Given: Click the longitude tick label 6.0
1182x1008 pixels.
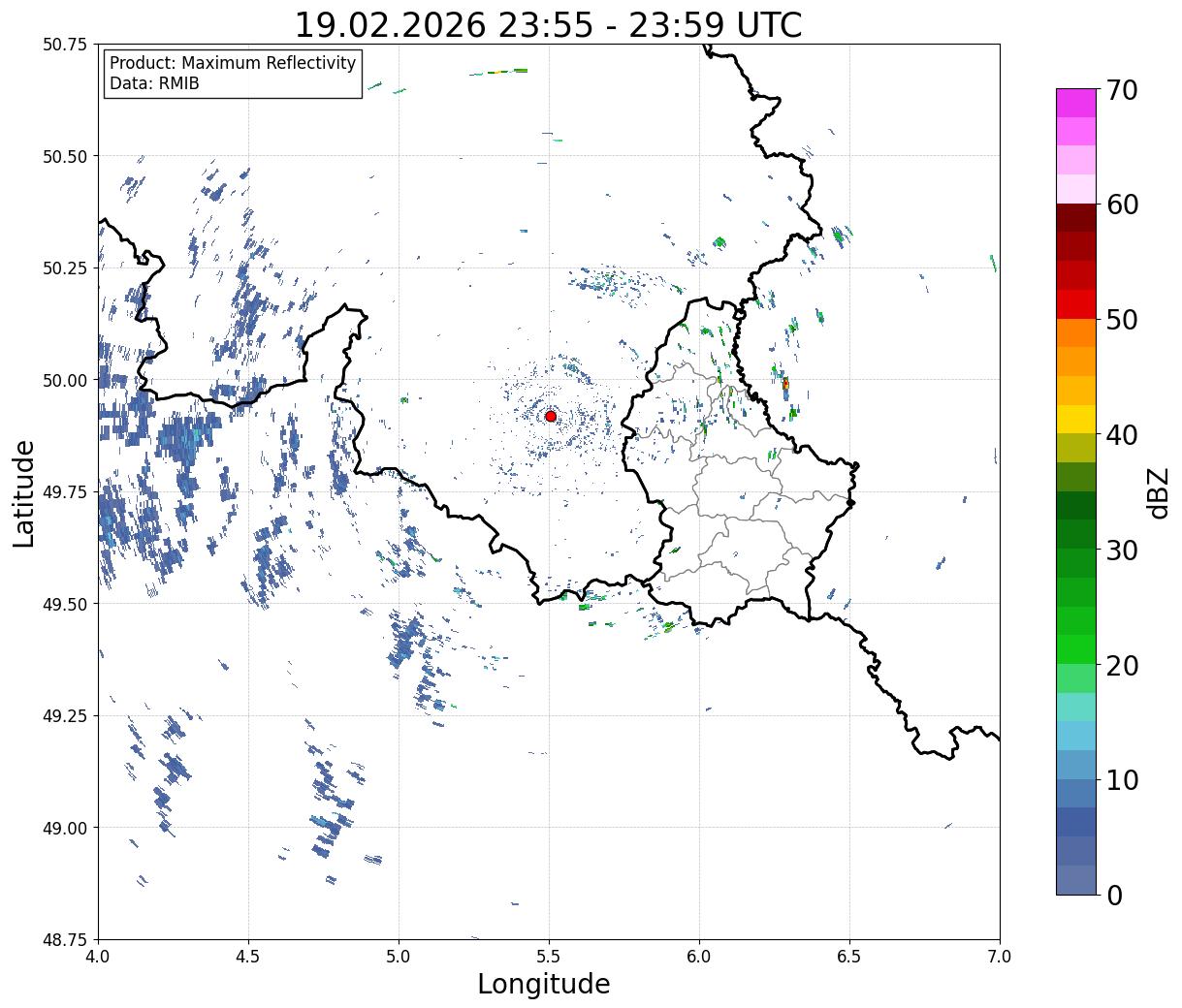Looking at the screenshot, I should coord(699,957).
